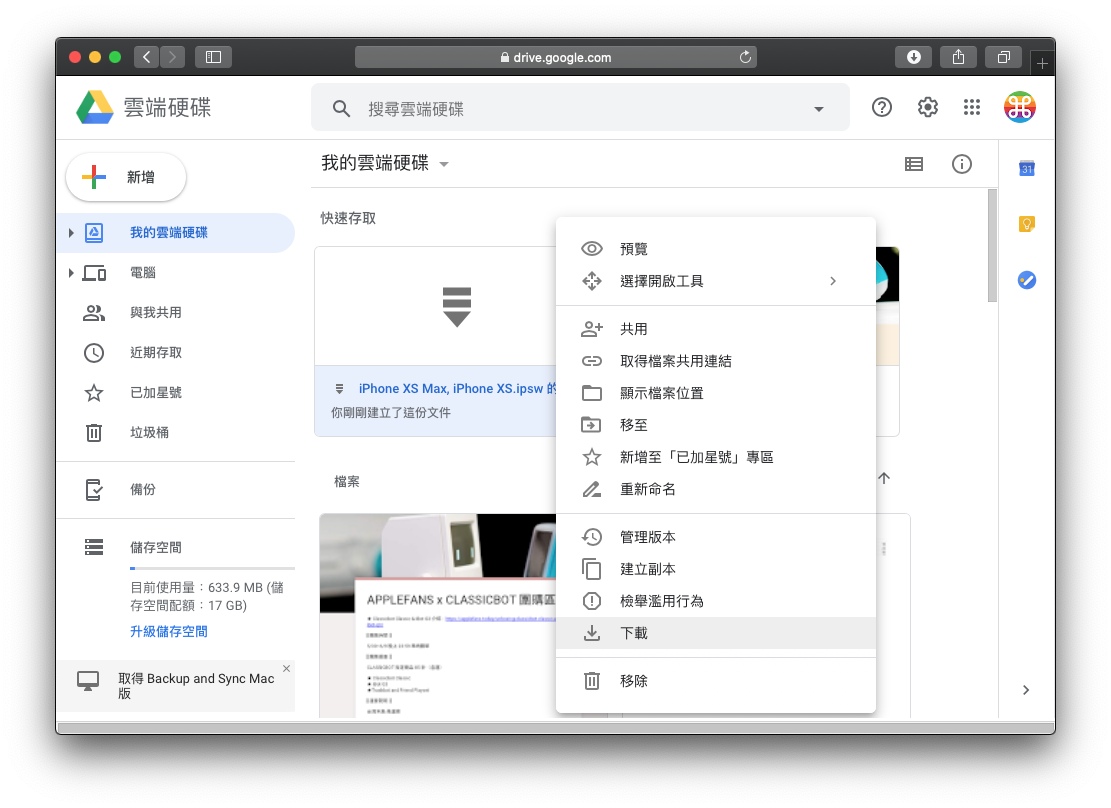
Task: Open the help question mark icon
Action: pyautogui.click(x=881, y=107)
